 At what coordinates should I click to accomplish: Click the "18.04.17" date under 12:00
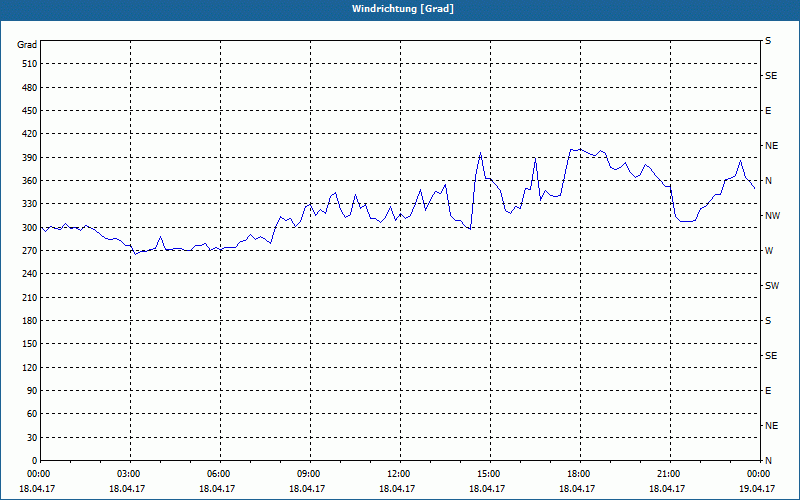point(397,488)
